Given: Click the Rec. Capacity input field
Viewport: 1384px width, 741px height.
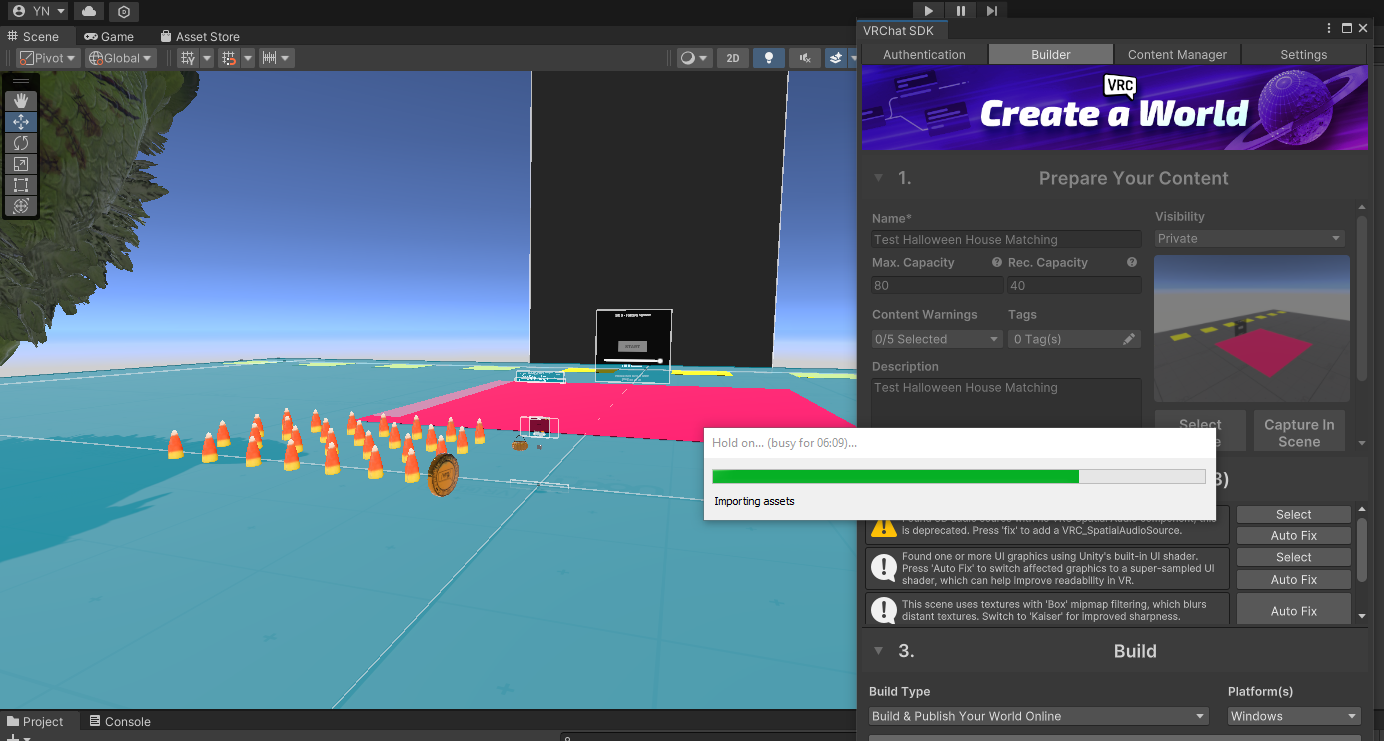Looking at the screenshot, I should tap(1074, 285).
